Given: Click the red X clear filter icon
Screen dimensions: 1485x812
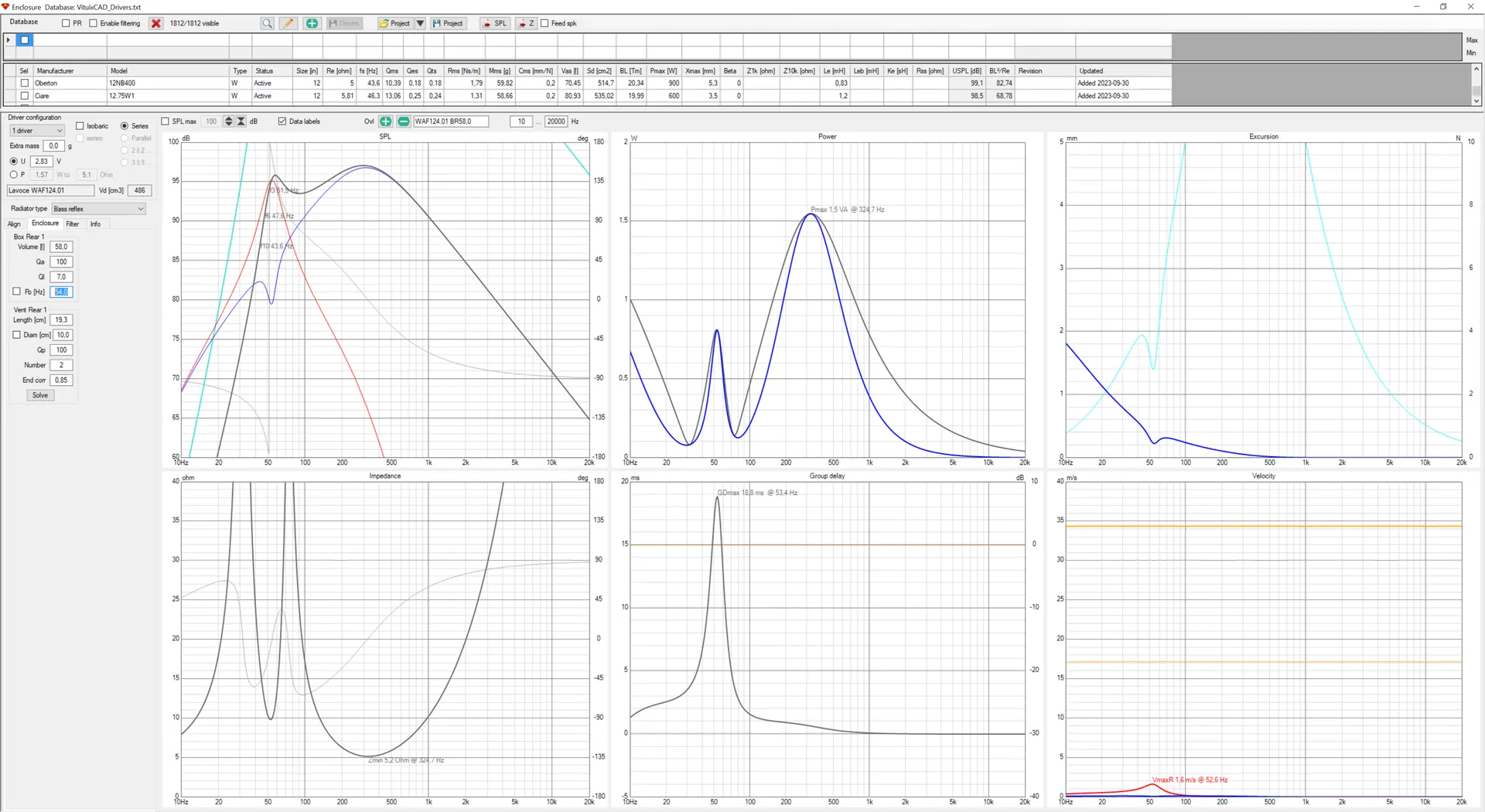Looking at the screenshot, I should [156, 23].
